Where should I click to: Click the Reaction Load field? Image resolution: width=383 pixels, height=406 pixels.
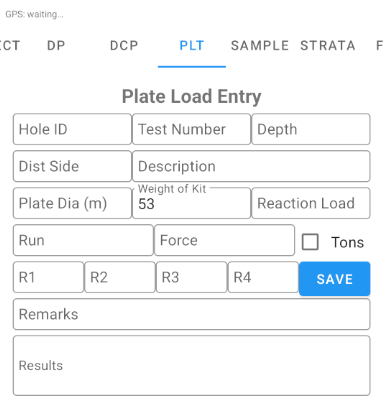pos(311,203)
